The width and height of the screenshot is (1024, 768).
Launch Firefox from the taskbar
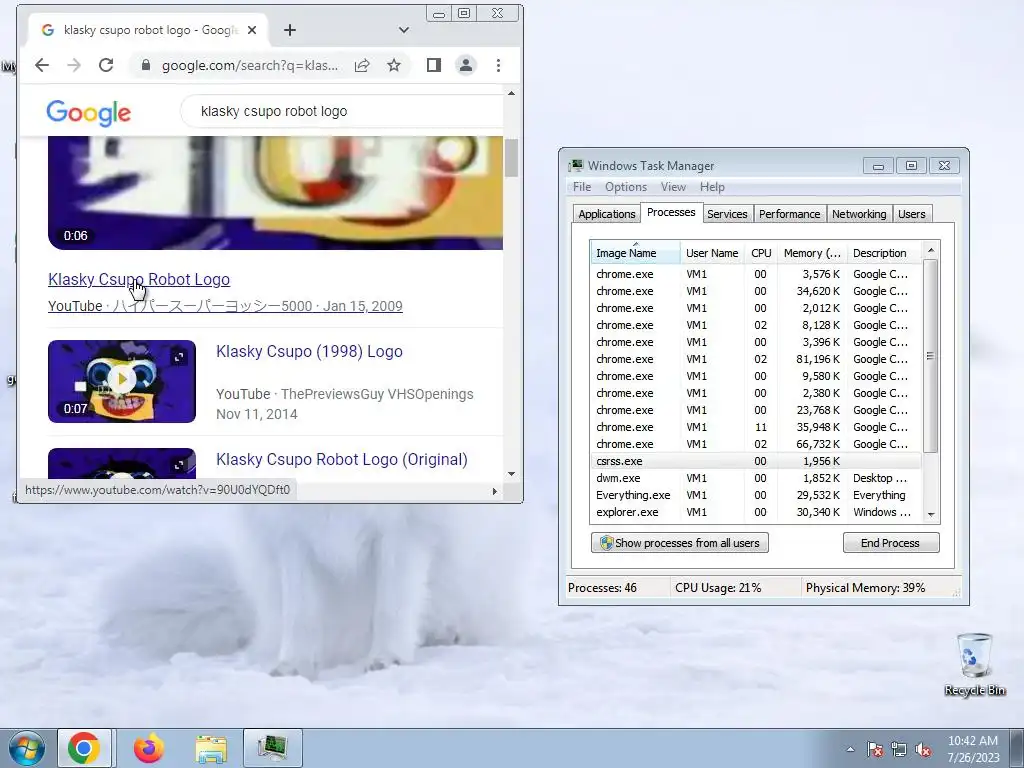click(149, 748)
